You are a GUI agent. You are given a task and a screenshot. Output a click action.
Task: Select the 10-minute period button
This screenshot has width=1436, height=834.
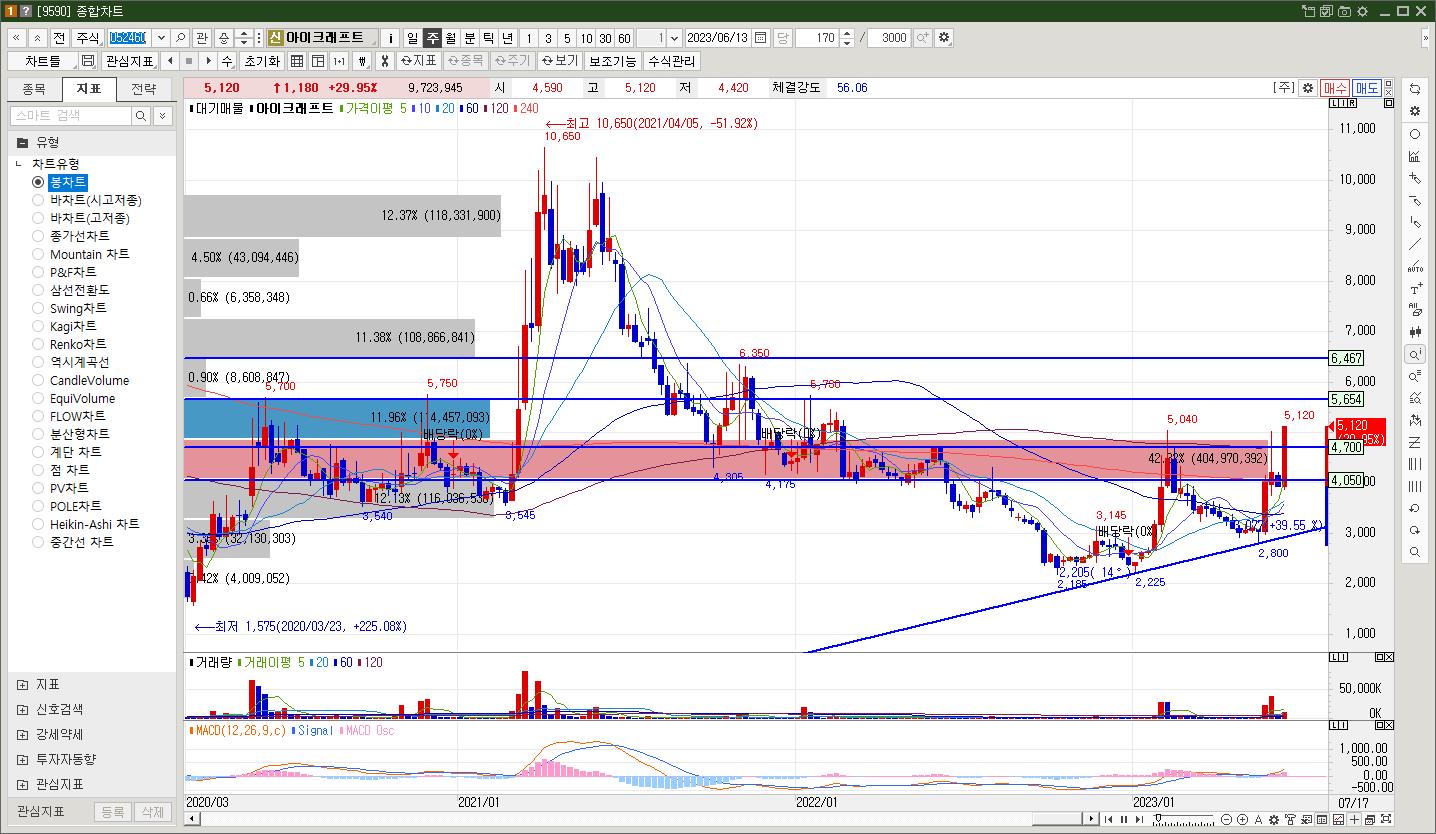586,37
